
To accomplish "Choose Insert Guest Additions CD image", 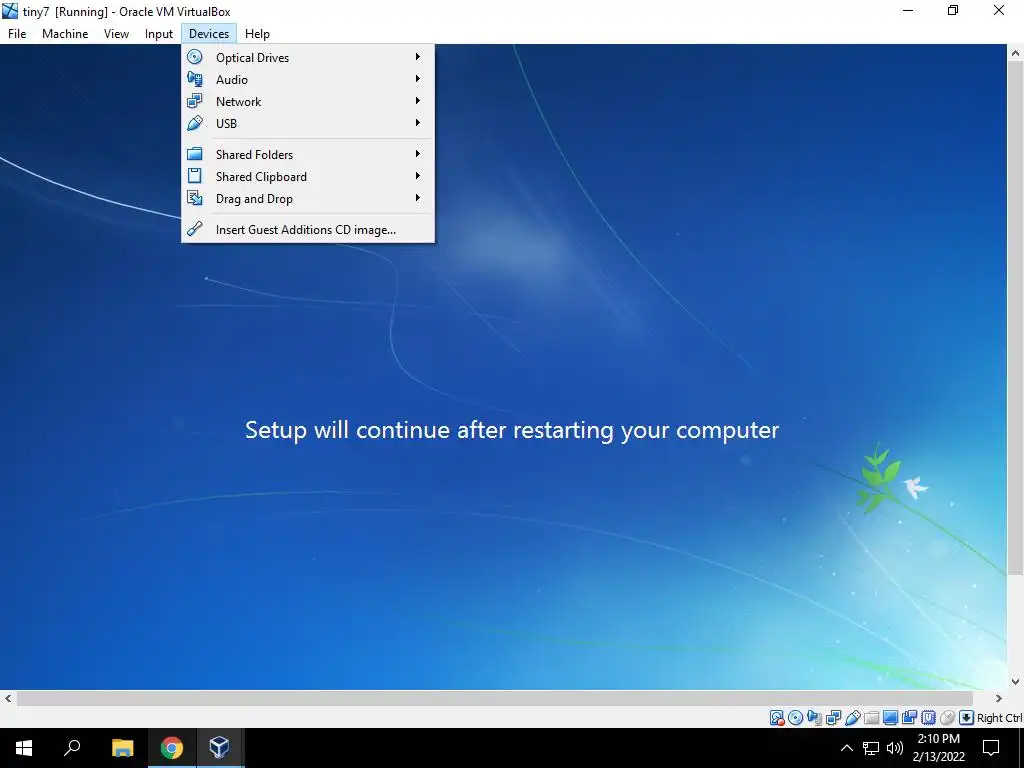I will click(308, 229).
